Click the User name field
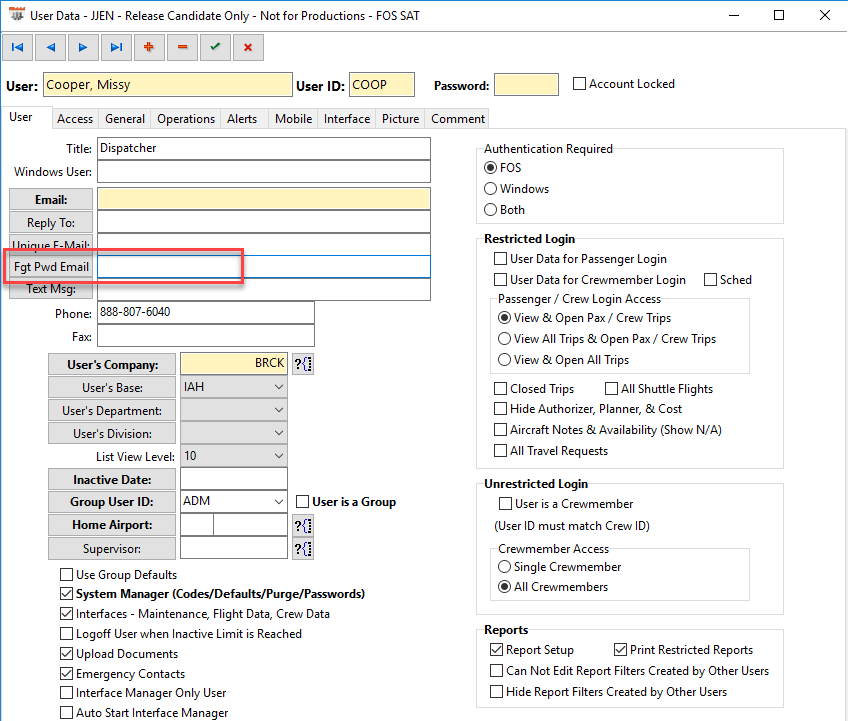The image size is (848, 721). point(168,85)
